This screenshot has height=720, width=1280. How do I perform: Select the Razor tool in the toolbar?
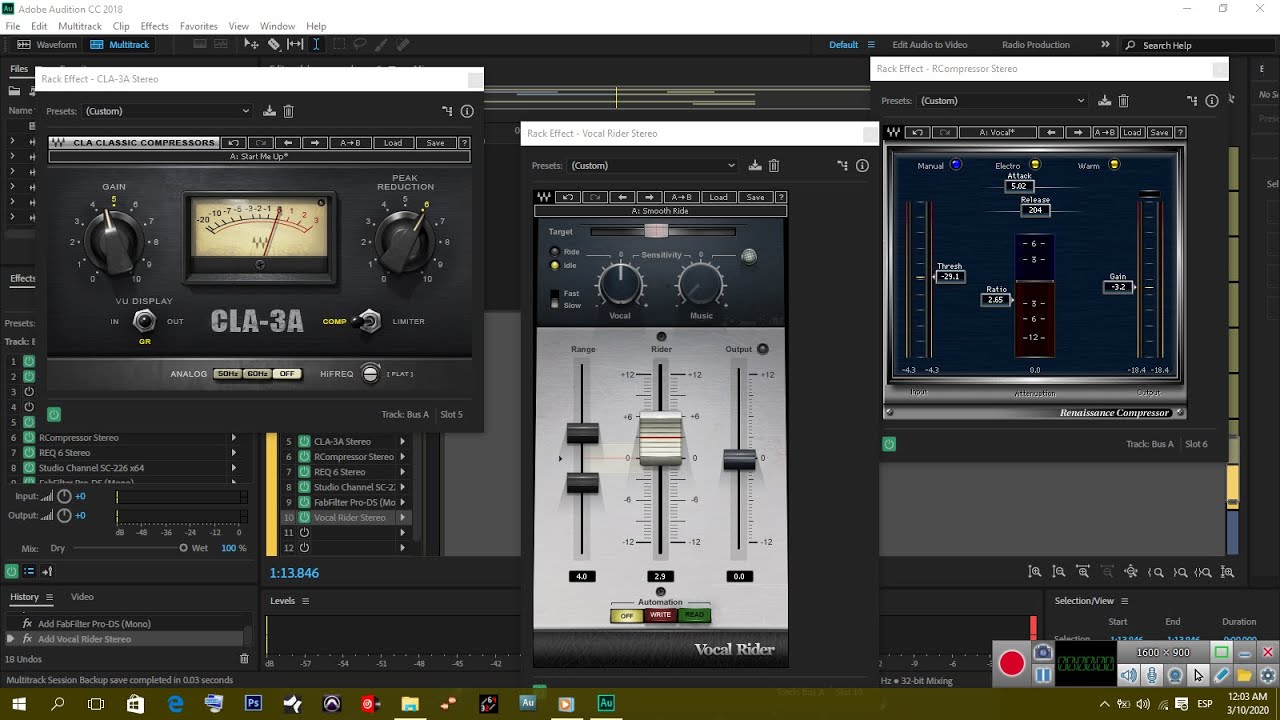pyautogui.click(x=274, y=44)
